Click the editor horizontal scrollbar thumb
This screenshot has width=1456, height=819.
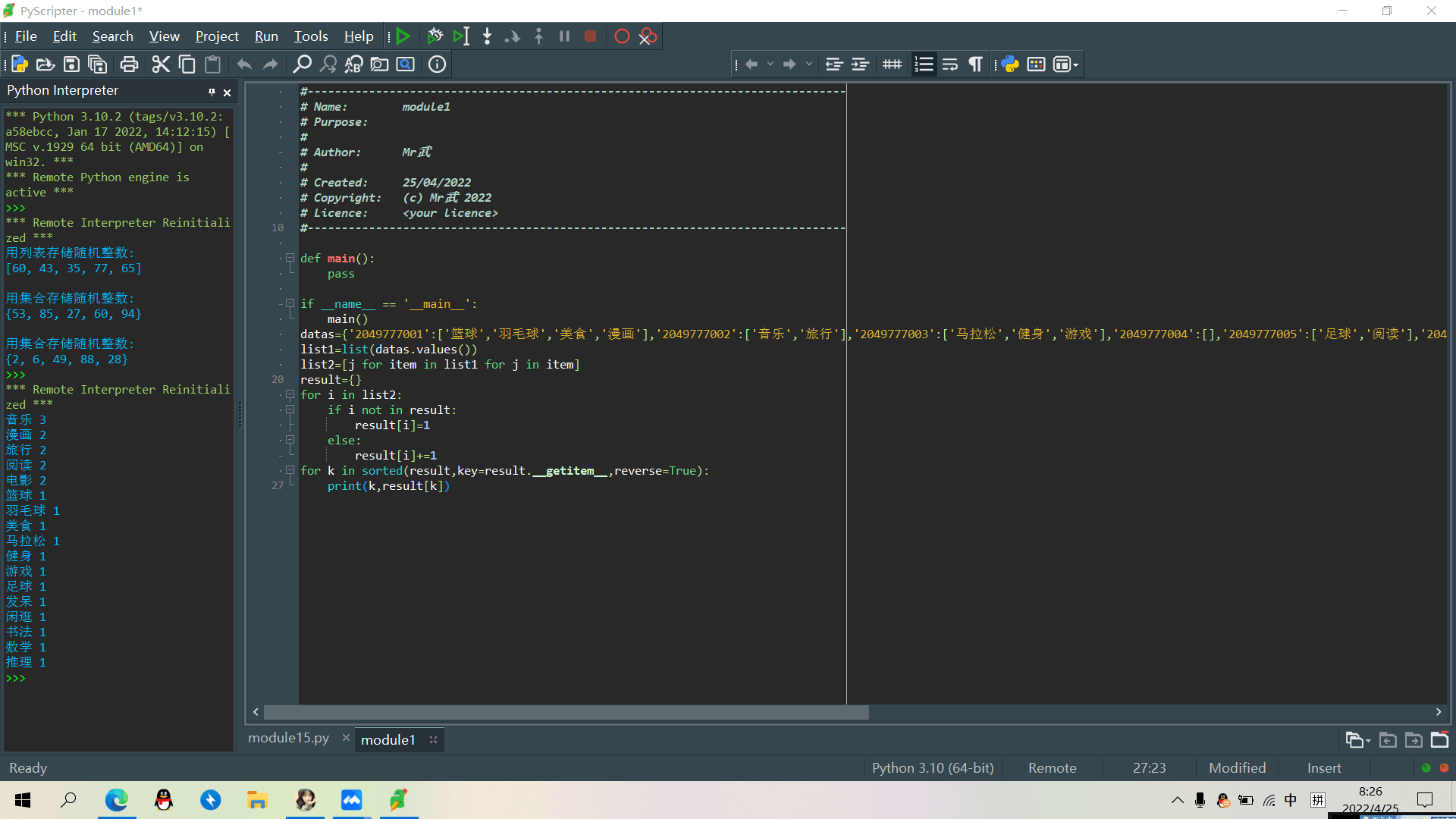[566, 712]
